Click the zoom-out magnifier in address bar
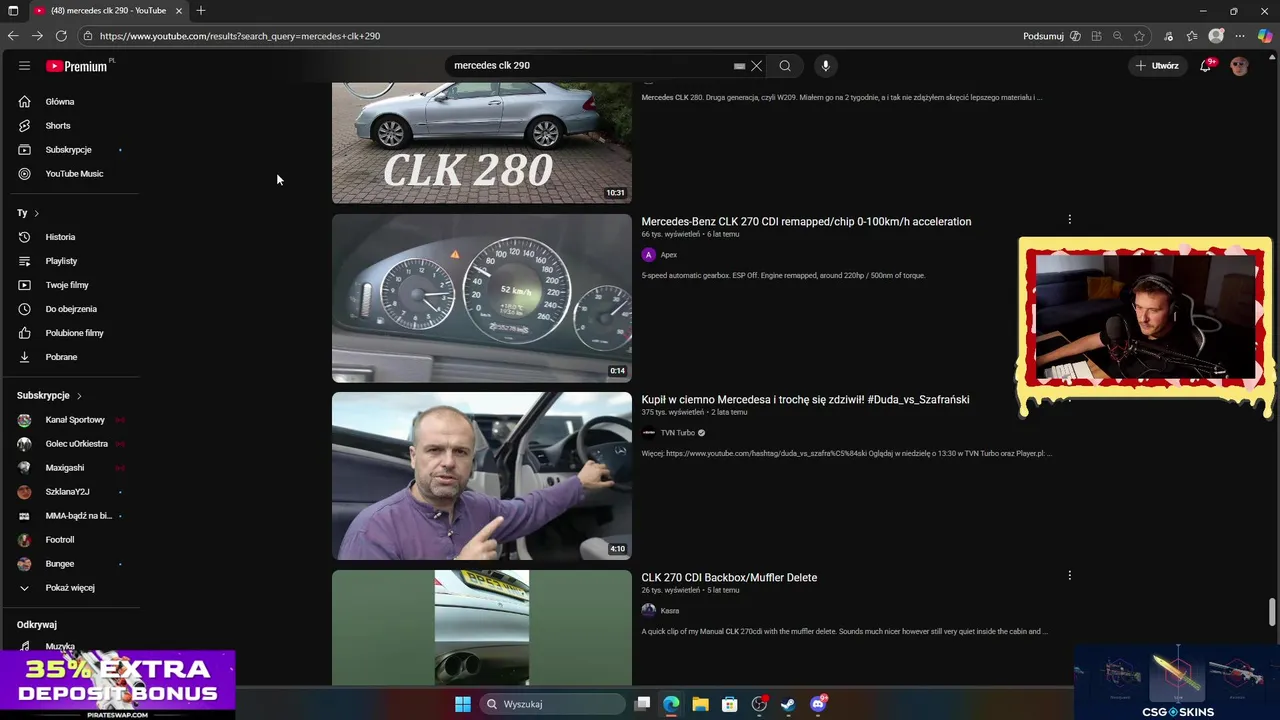The height and width of the screenshot is (720, 1280). coord(1118,36)
